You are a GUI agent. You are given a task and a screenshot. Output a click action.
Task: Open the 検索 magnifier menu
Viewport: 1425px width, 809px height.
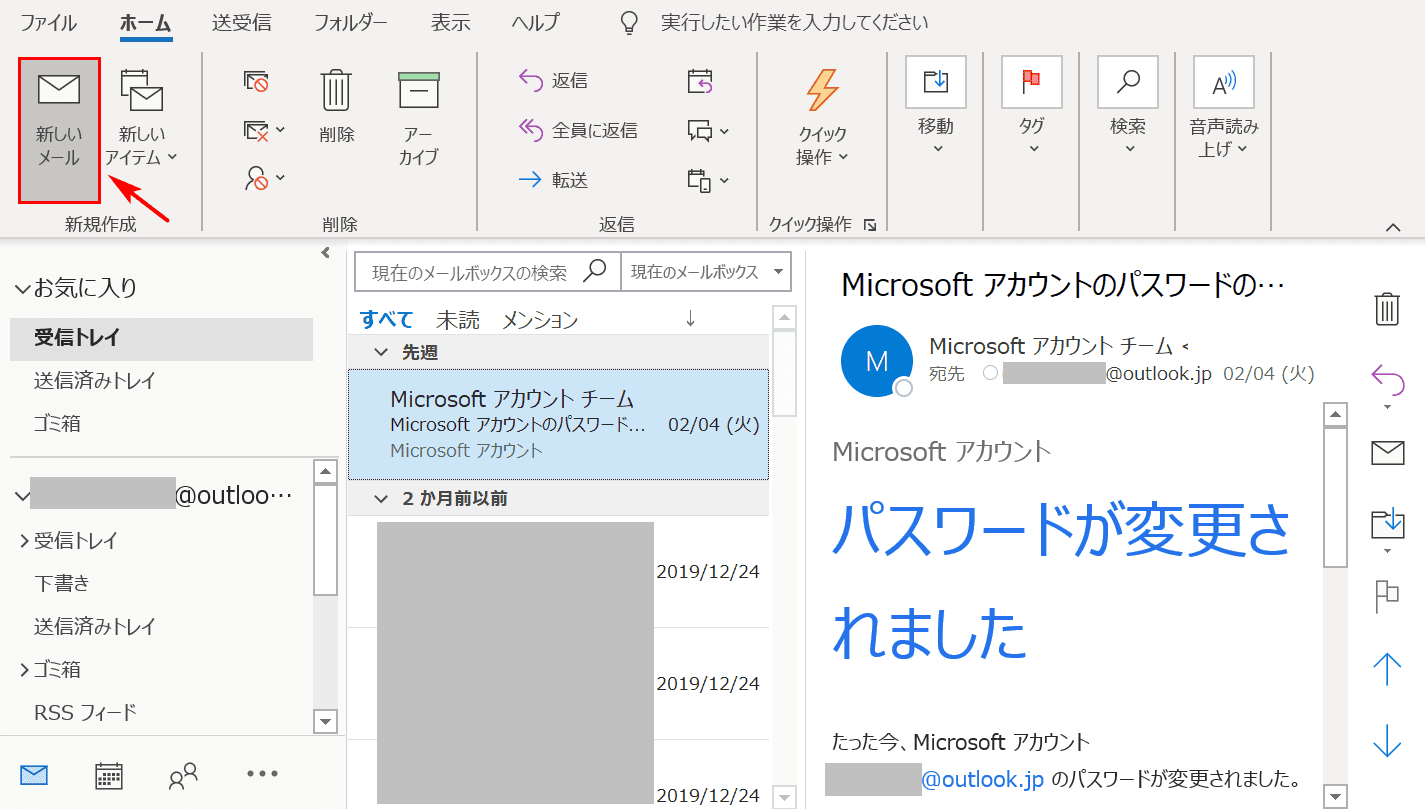1128,107
